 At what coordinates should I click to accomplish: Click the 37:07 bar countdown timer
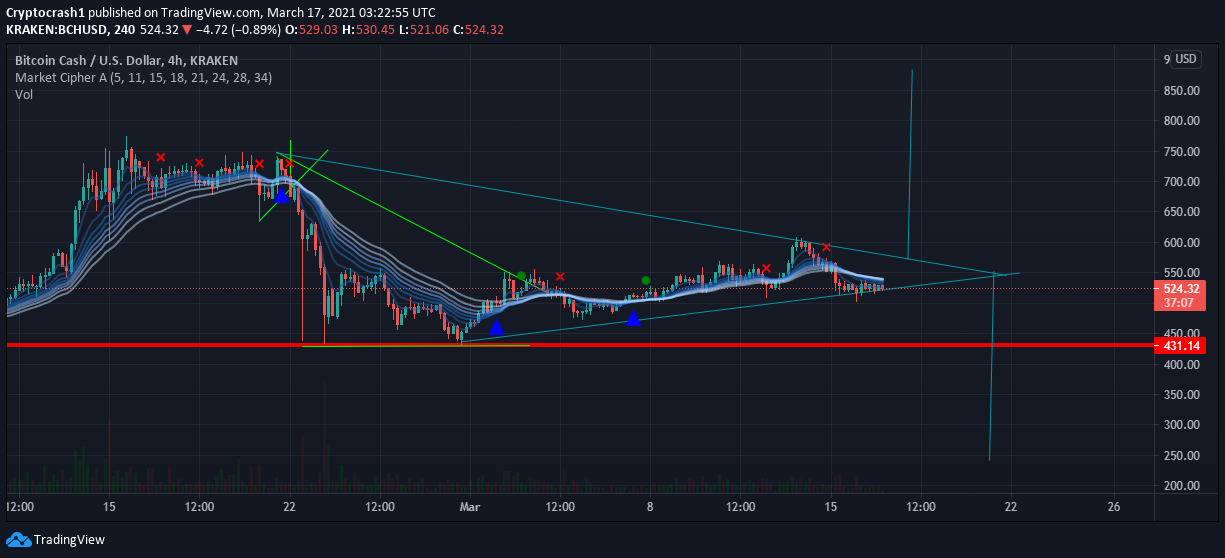1180,302
